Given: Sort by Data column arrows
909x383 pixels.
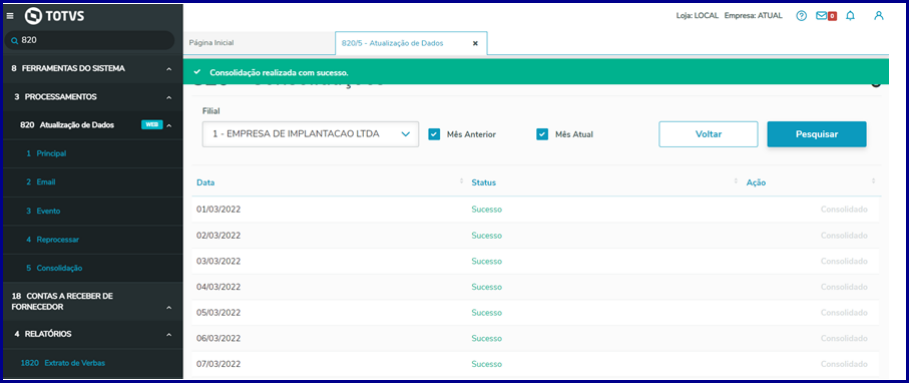Looking at the screenshot, I should click(x=462, y=182).
